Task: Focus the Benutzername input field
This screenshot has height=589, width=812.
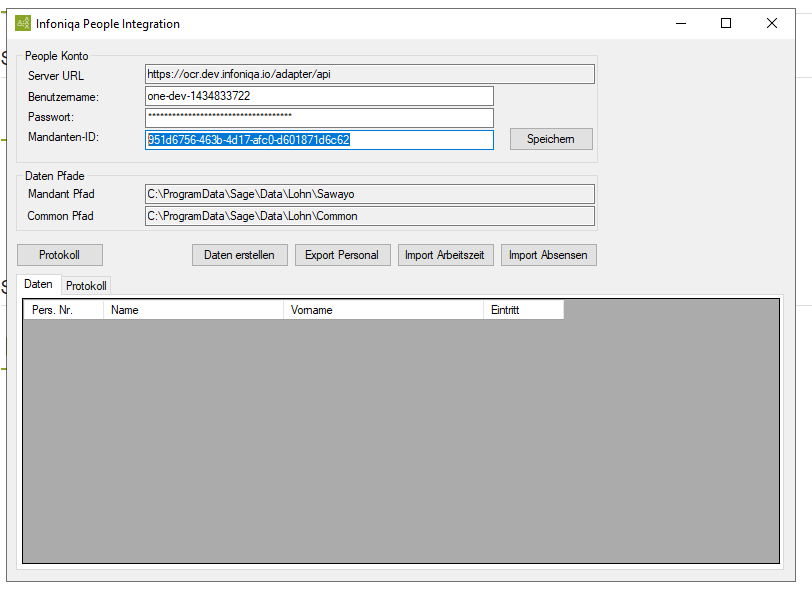Action: (x=319, y=96)
